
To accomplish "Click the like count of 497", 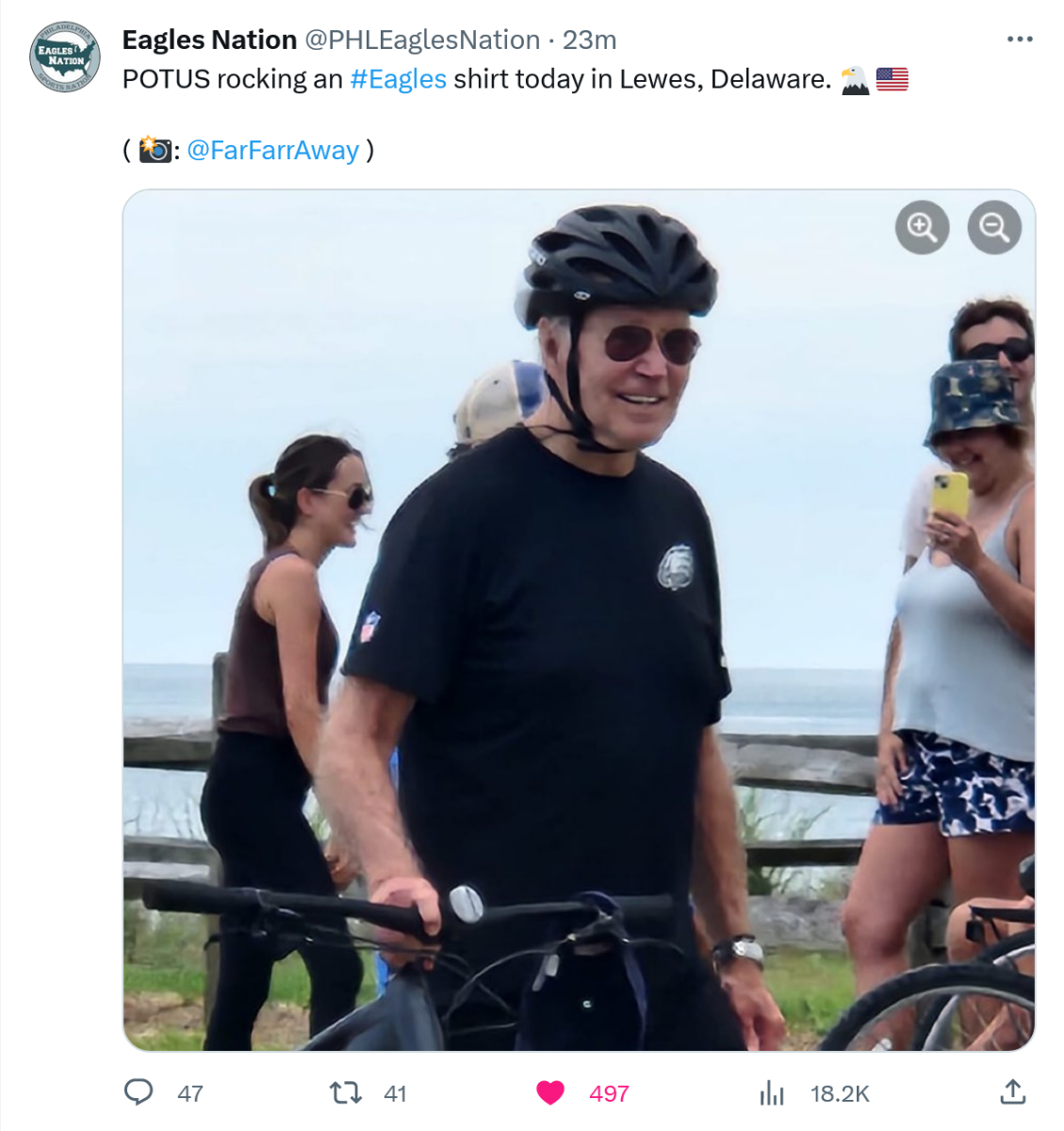I will 609,1093.
